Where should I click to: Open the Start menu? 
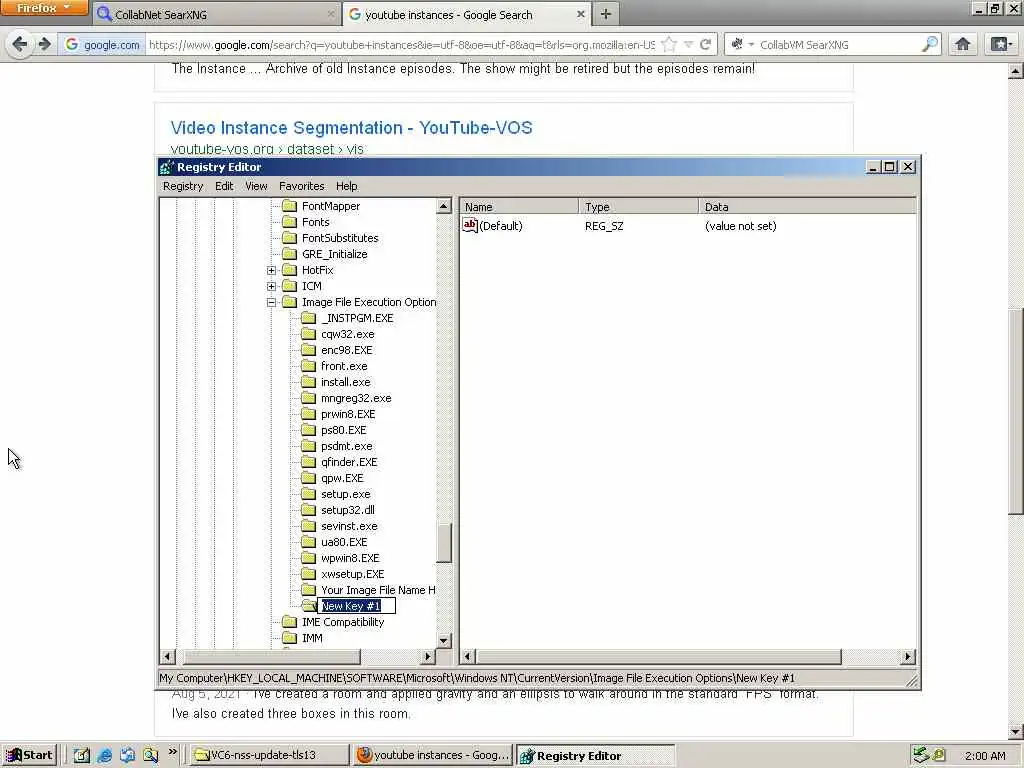29,756
